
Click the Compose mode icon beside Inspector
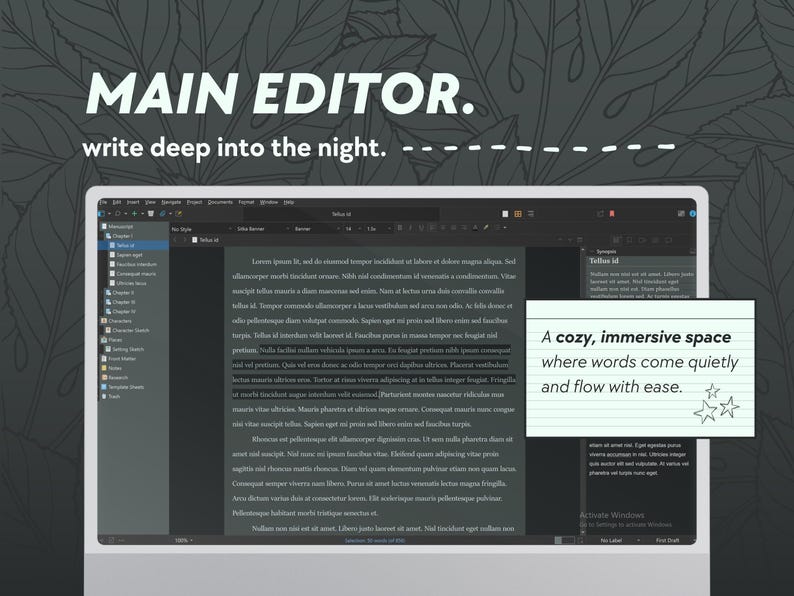pyautogui.click(x=681, y=214)
